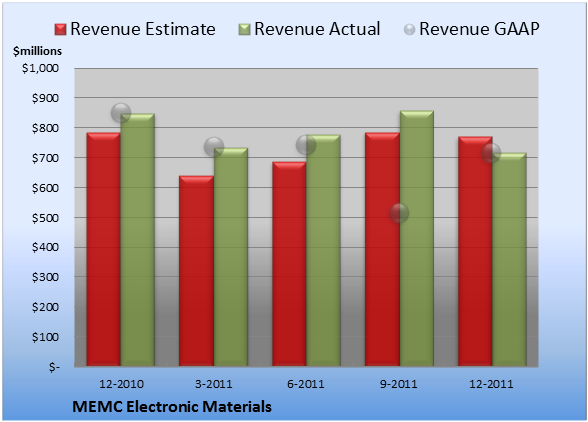This screenshot has height=422, width=588.
Task: Click the GAAP sphere marker for 9-2011
Action: pyautogui.click(x=399, y=213)
